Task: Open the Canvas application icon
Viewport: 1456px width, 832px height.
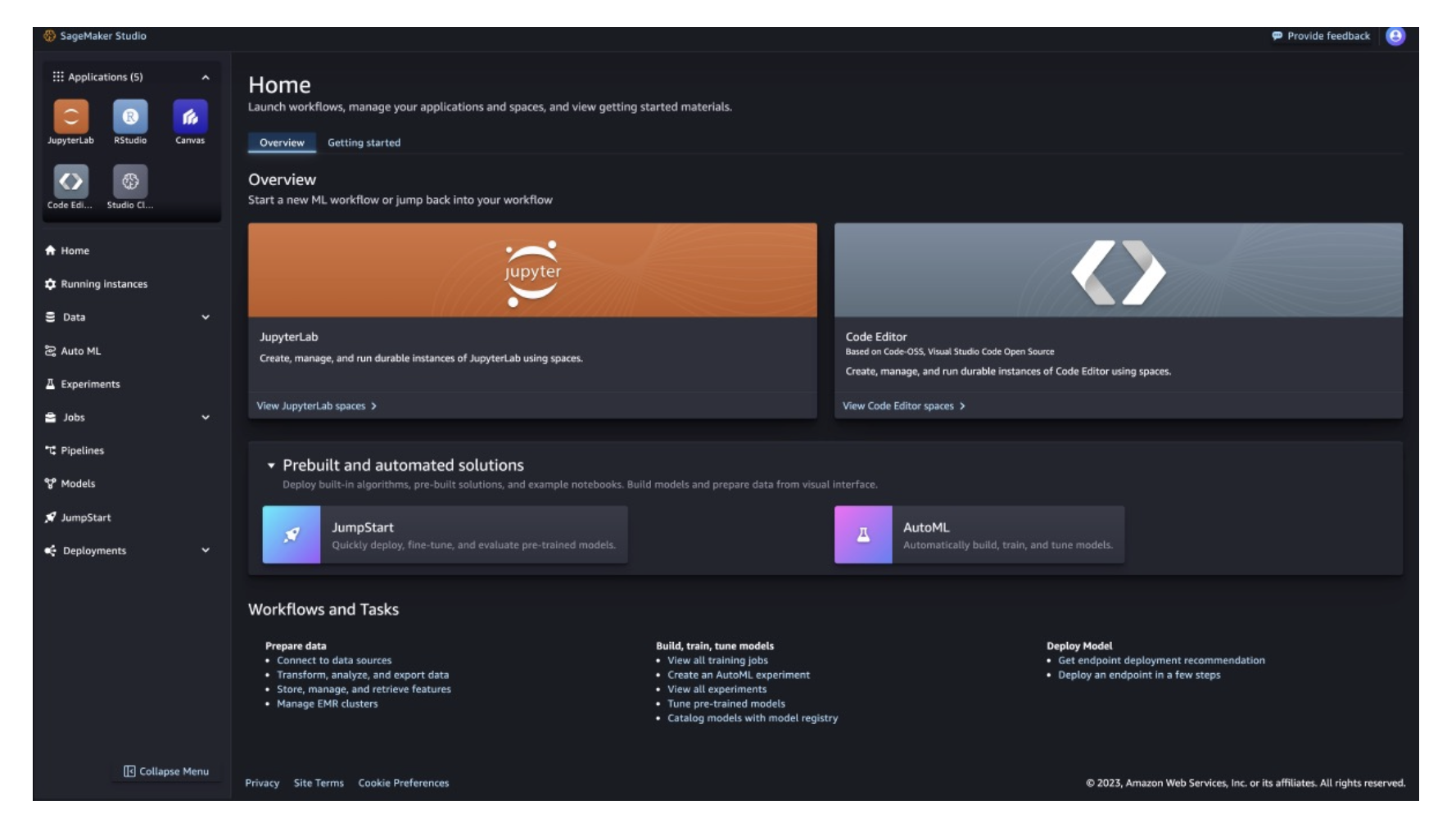Action: click(190, 117)
